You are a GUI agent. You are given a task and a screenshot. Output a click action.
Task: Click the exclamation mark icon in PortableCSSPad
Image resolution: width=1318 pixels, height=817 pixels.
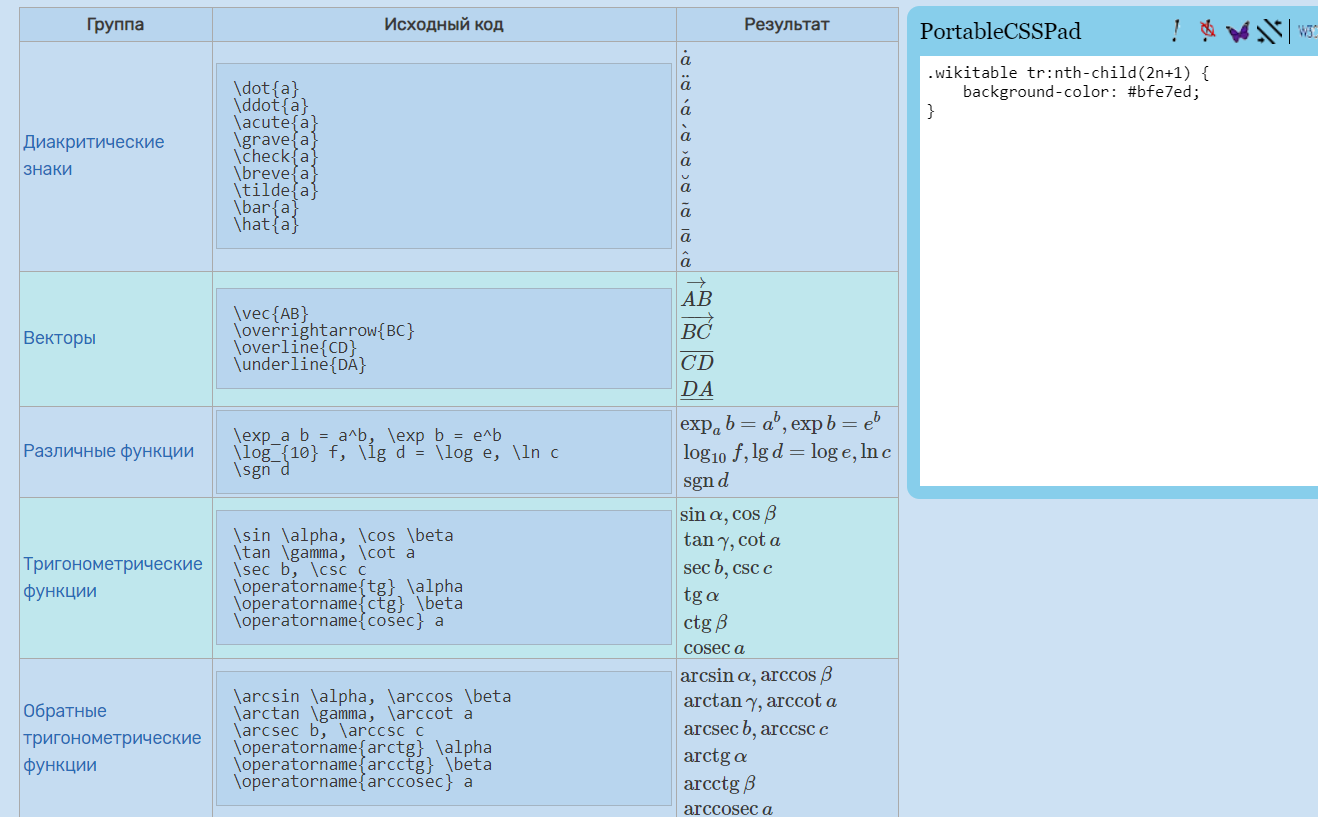point(1177,31)
